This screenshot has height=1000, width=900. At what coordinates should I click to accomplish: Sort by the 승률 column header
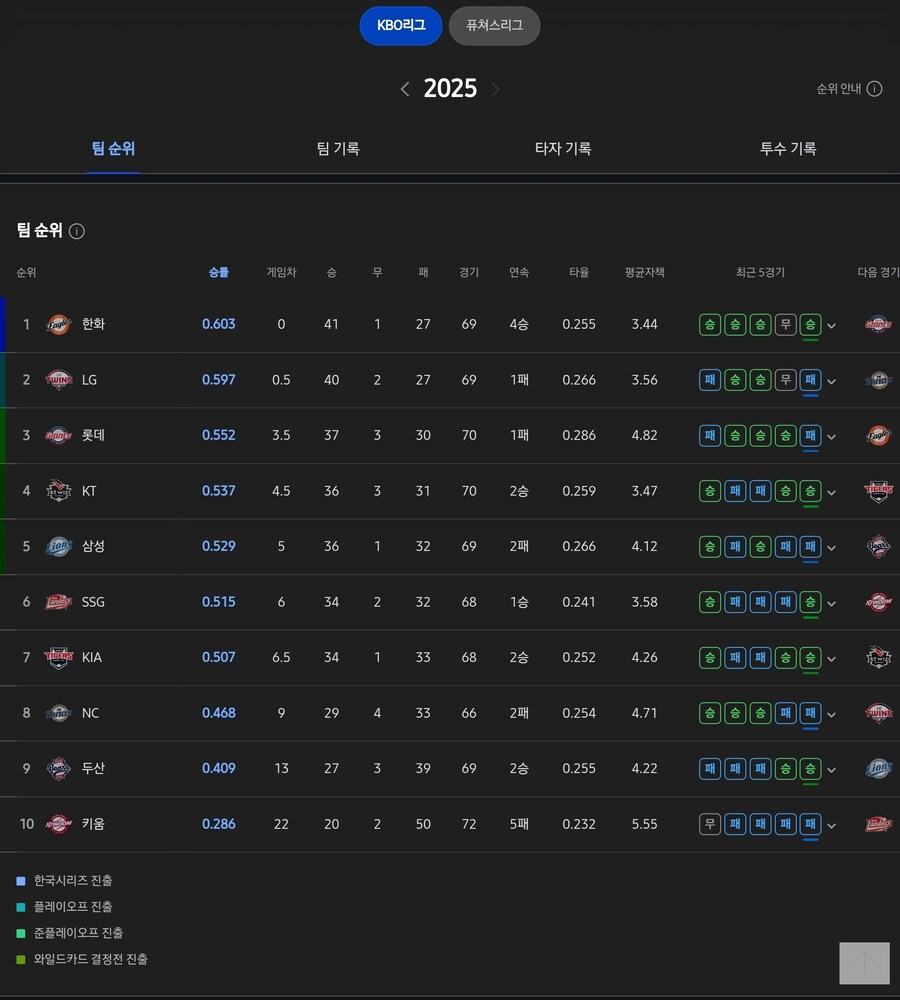coord(218,272)
